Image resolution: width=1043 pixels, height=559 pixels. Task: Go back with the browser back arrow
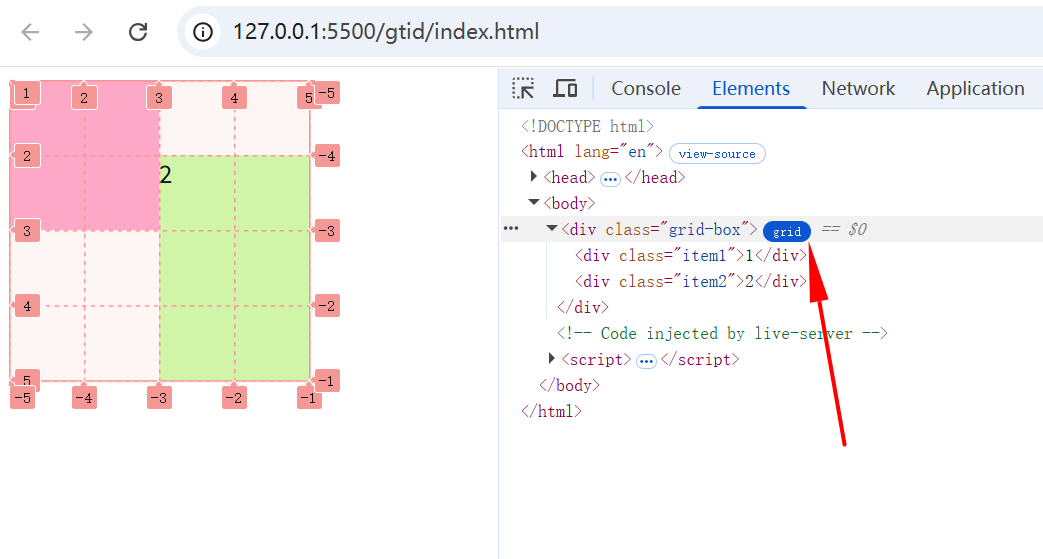[x=31, y=32]
